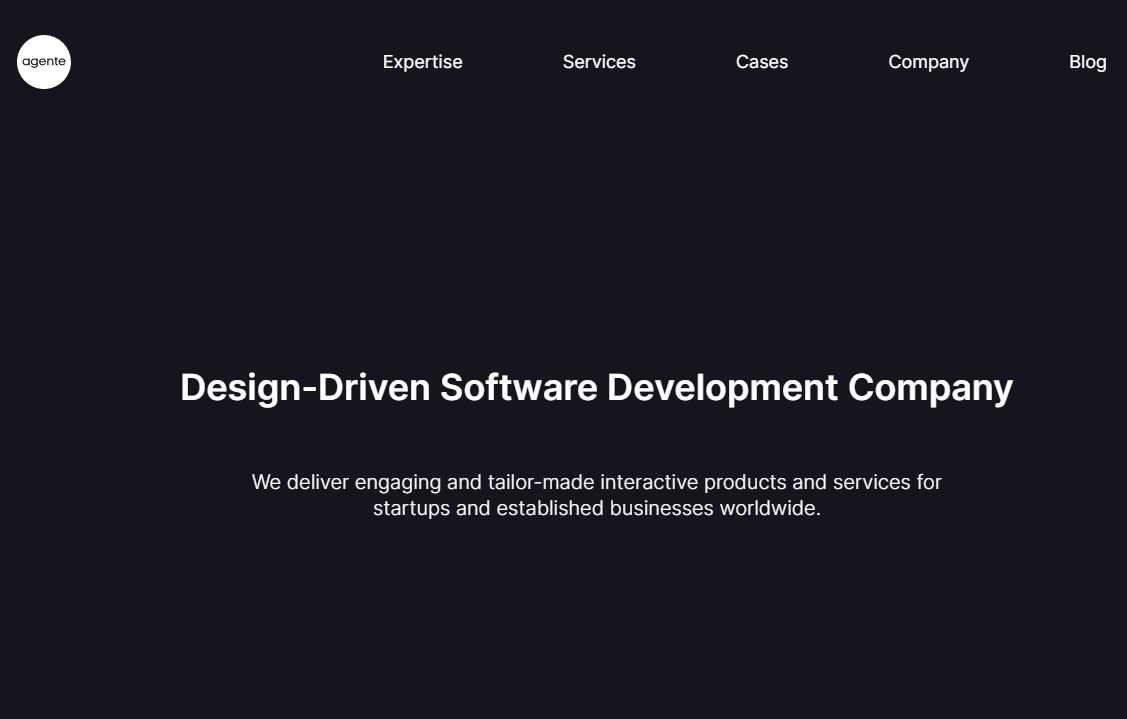The width and height of the screenshot is (1127, 719).
Task: Open the Expertise menu item
Action: pos(423,62)
